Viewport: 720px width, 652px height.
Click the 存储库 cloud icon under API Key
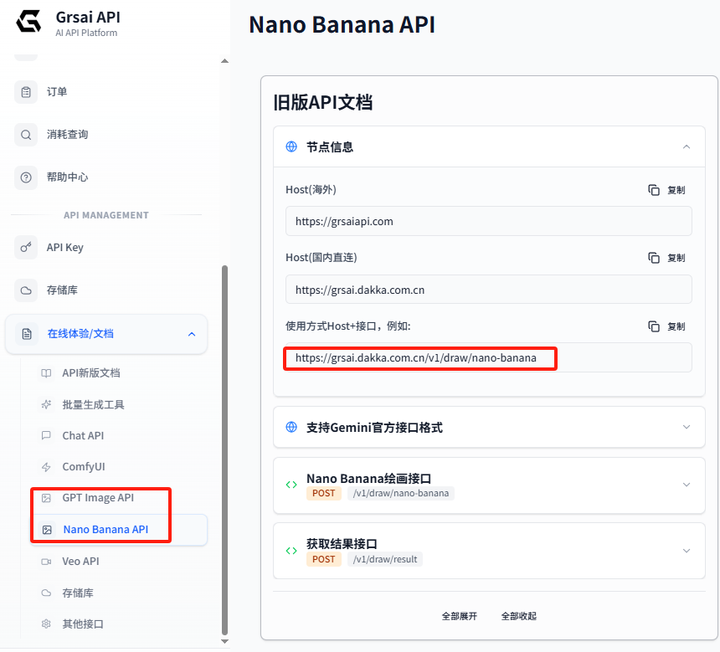pos(26,290)
